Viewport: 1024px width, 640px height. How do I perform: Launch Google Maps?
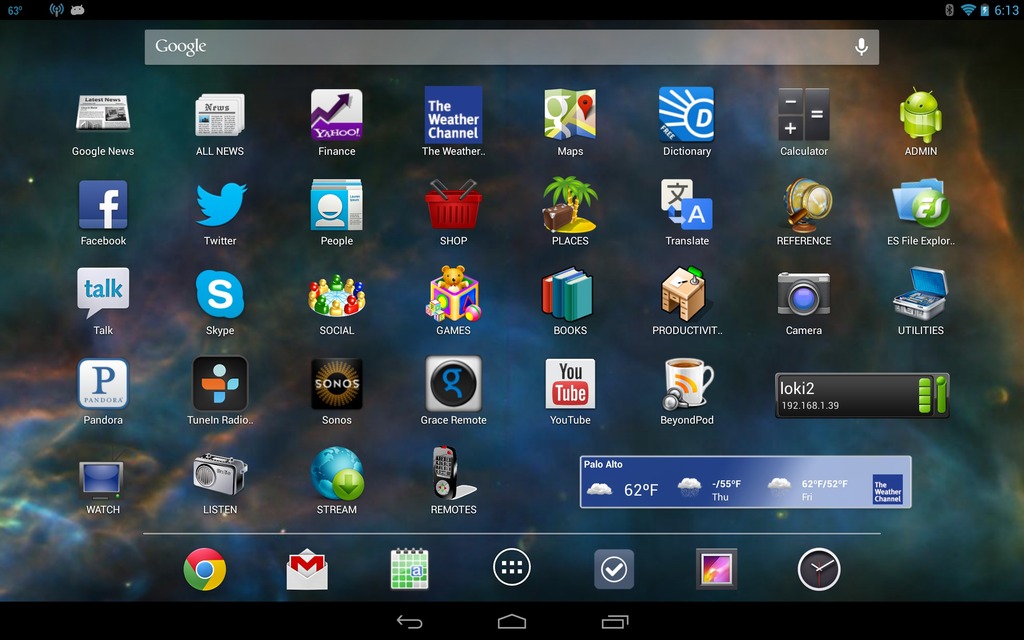[x=570, y=115]
